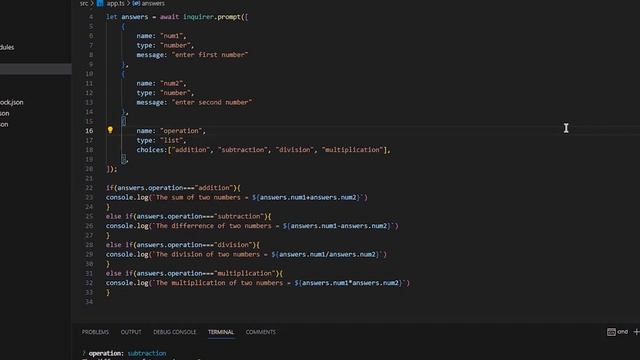This screenshot has height=360, width=640.
Task: Click the type: "list" line
Action: [161, 140]
